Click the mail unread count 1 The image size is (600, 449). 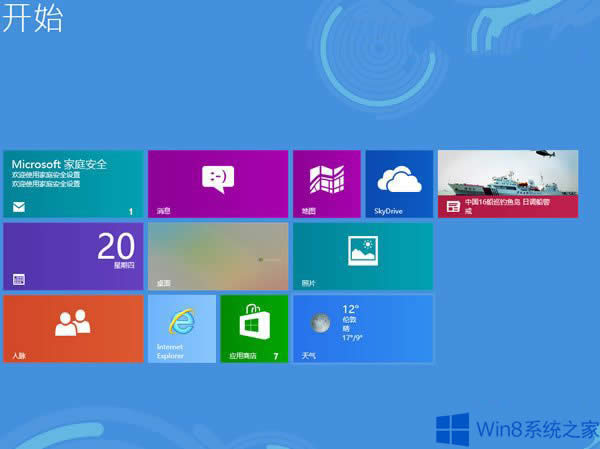[x=131, y=211]
